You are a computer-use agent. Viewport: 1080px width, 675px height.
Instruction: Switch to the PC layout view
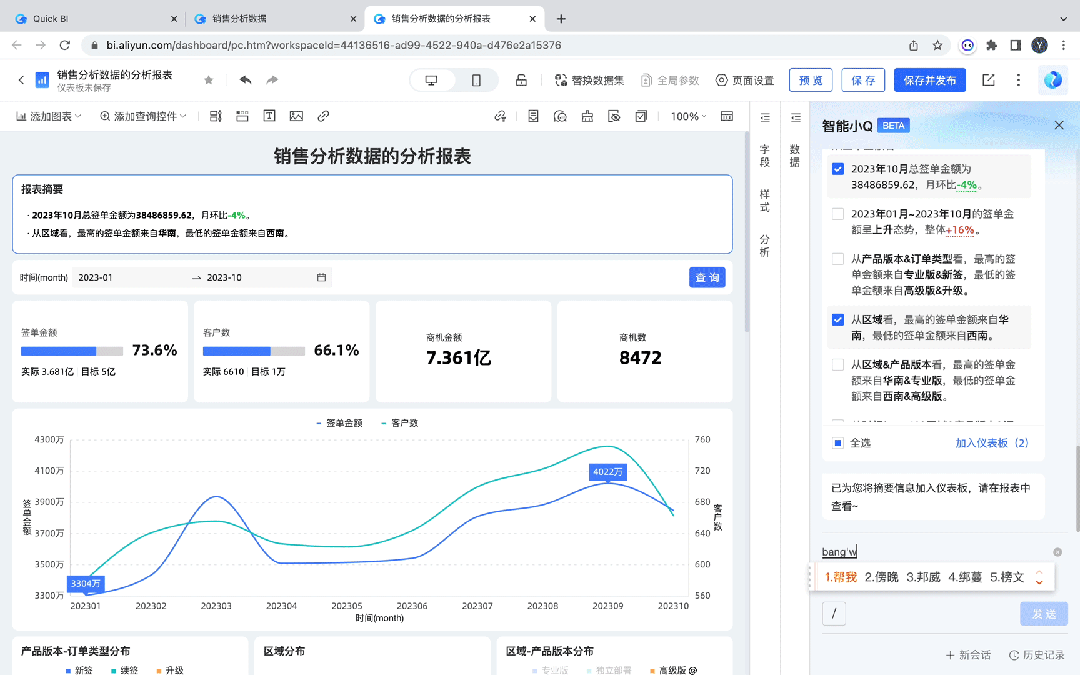pyautogui.click(x=432, y=81)
